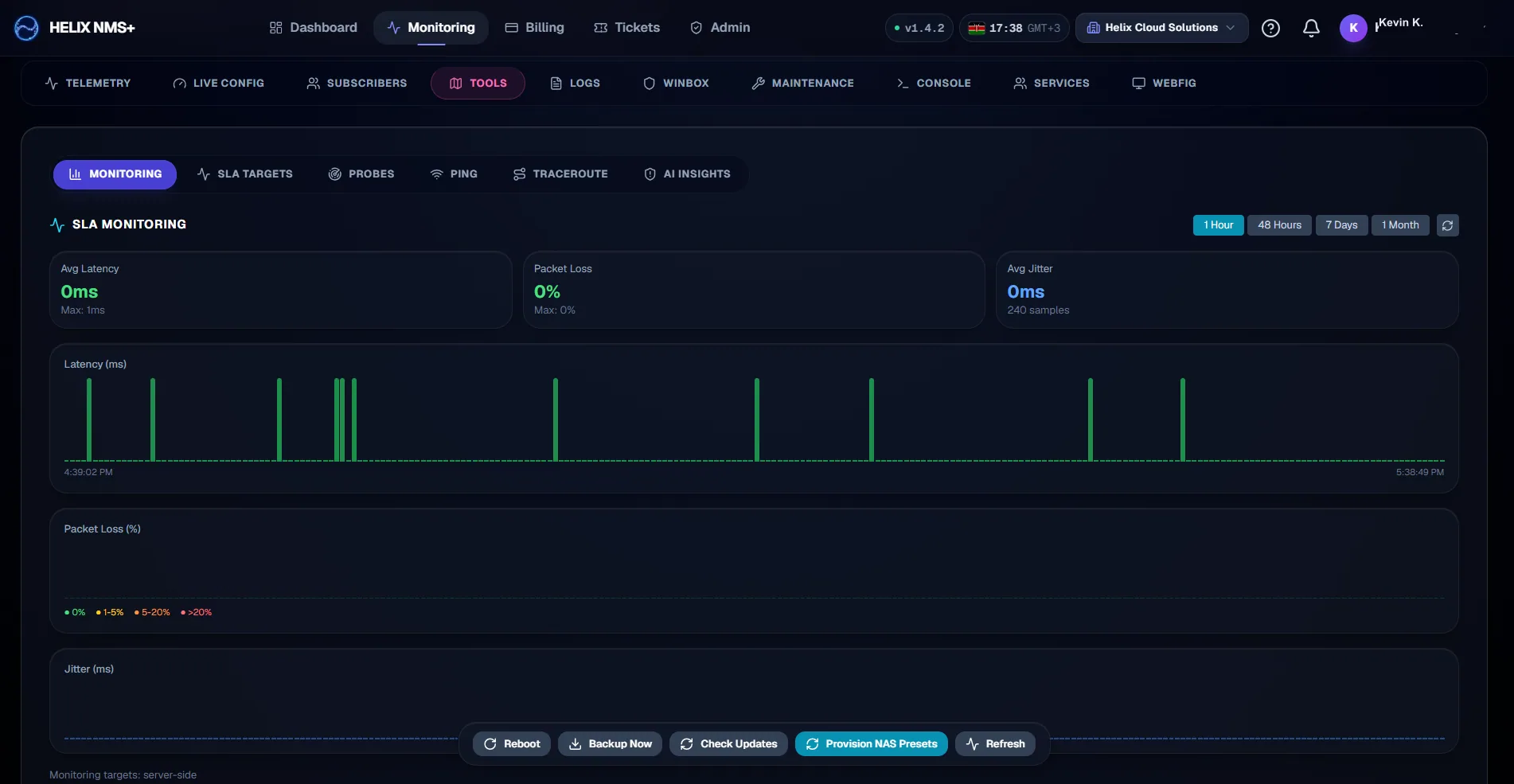The width and height of the screenshot is (1514, 784).
Task: Go to the Dashboard tab
Action: pyautogui.click(x=313, y=28)
